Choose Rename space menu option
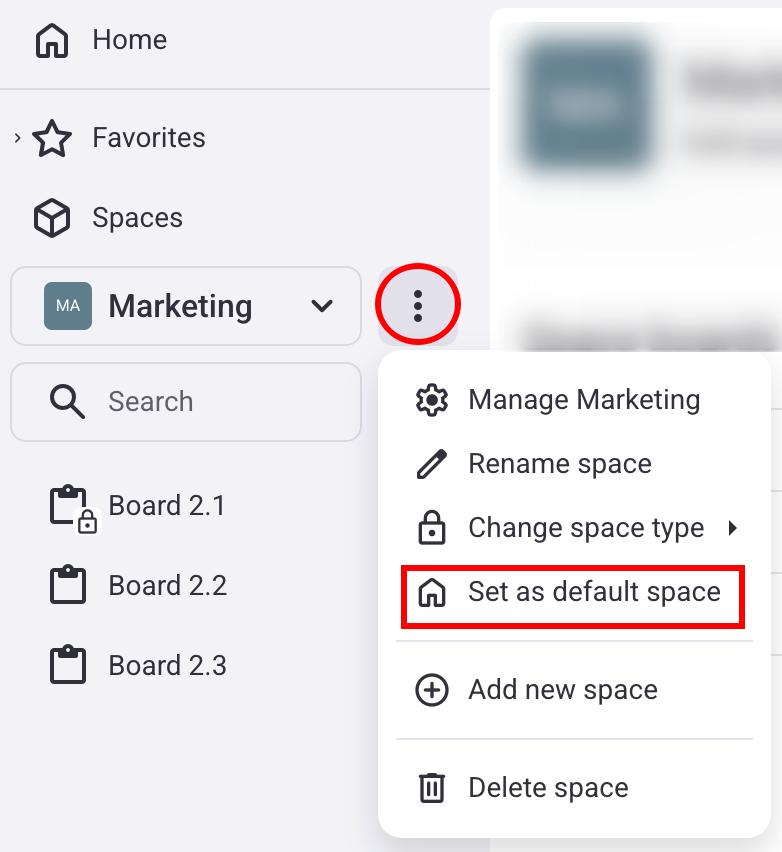782x852 pixels. (x=559, y=464)
